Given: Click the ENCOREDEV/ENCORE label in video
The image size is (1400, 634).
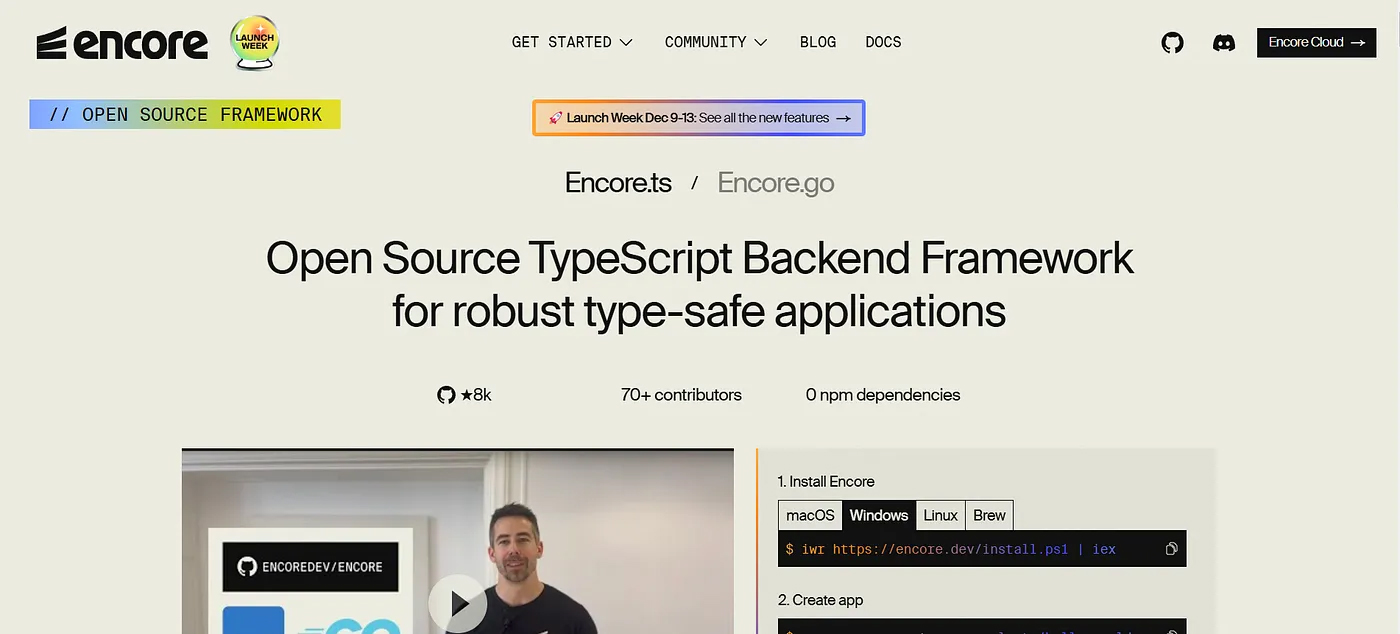Looking at the screenshot, I should (x=310, y=567).
